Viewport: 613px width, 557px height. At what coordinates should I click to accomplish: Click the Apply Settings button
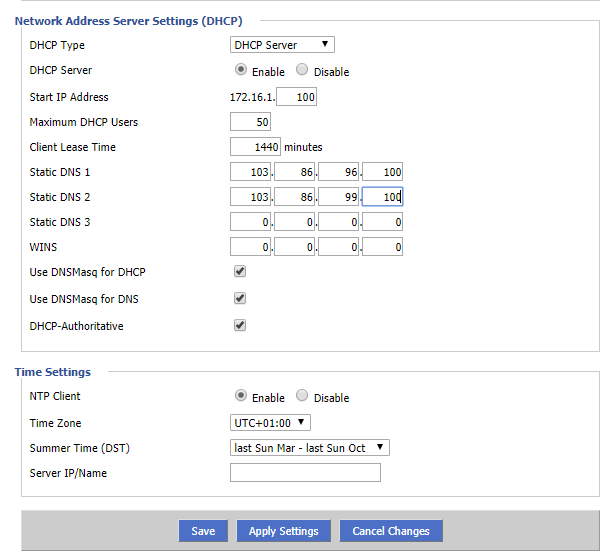pos(284,531)
